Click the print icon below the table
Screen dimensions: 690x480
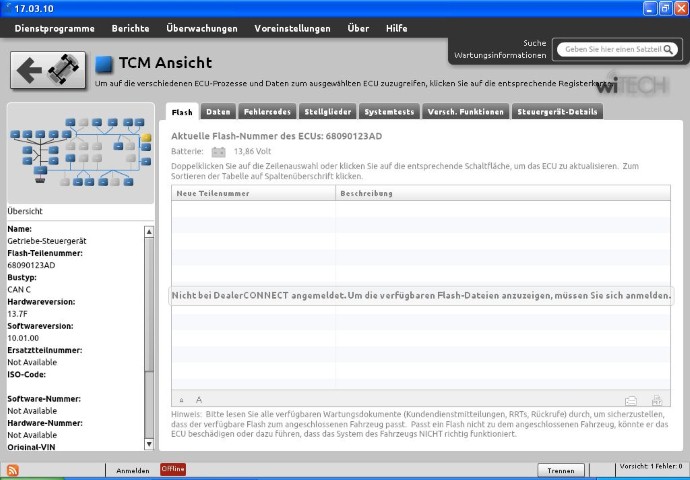(x=657, y=400)
